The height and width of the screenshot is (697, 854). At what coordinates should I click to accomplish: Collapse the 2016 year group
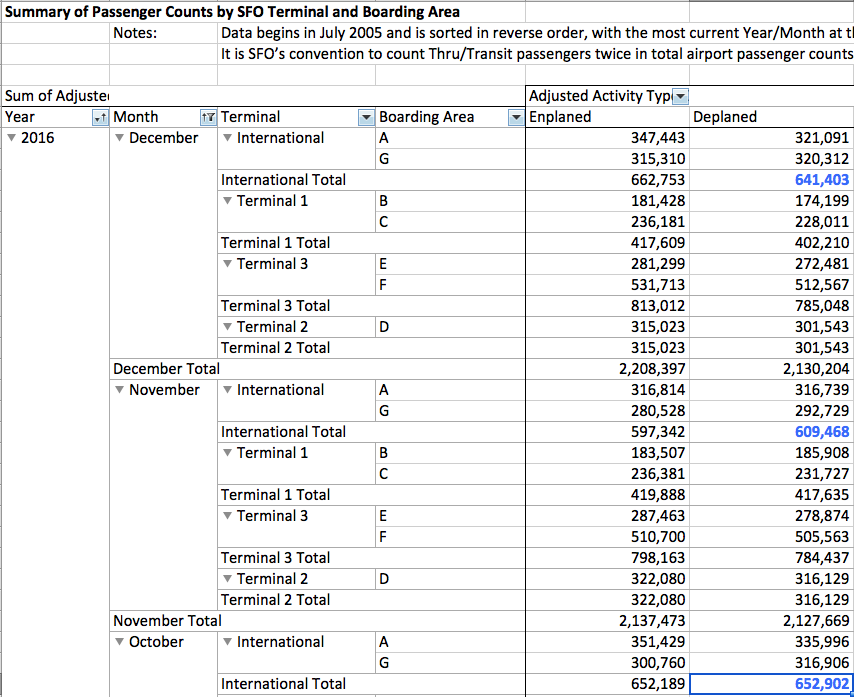click(11, 138)
